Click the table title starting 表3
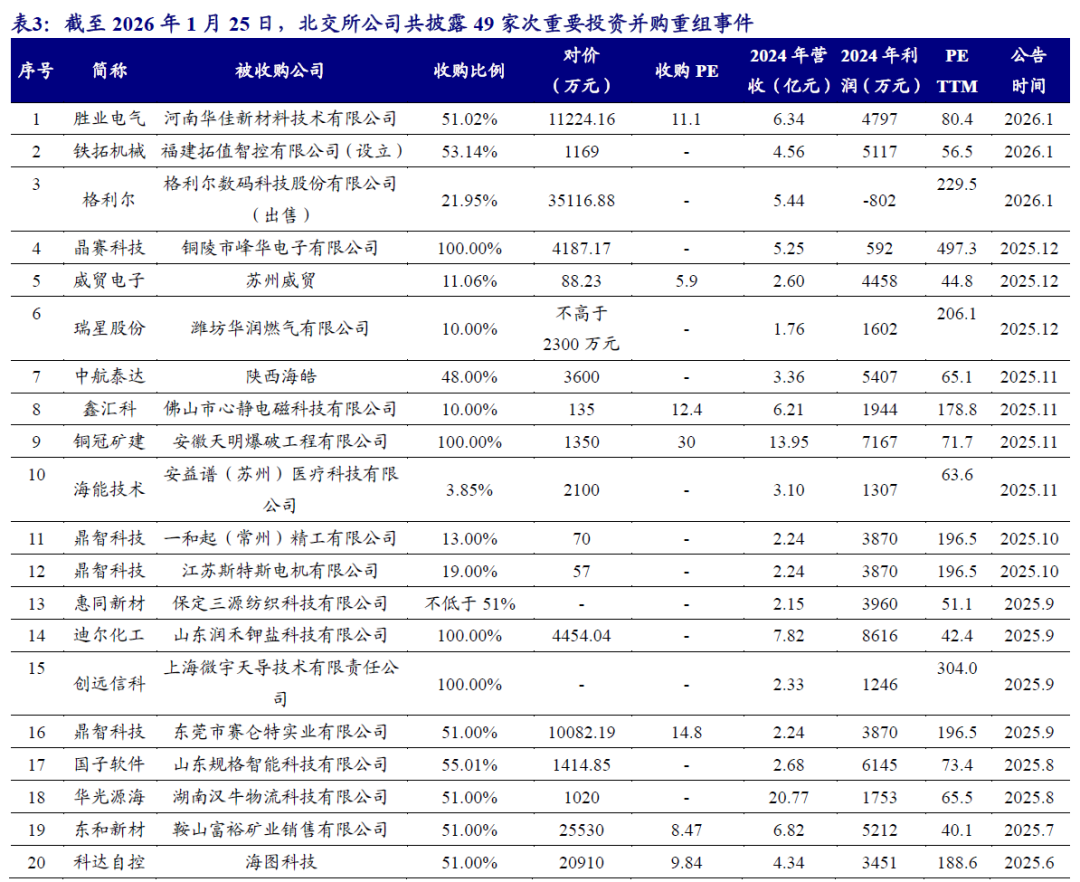The image size is (1080, 882). click(382, 23)
